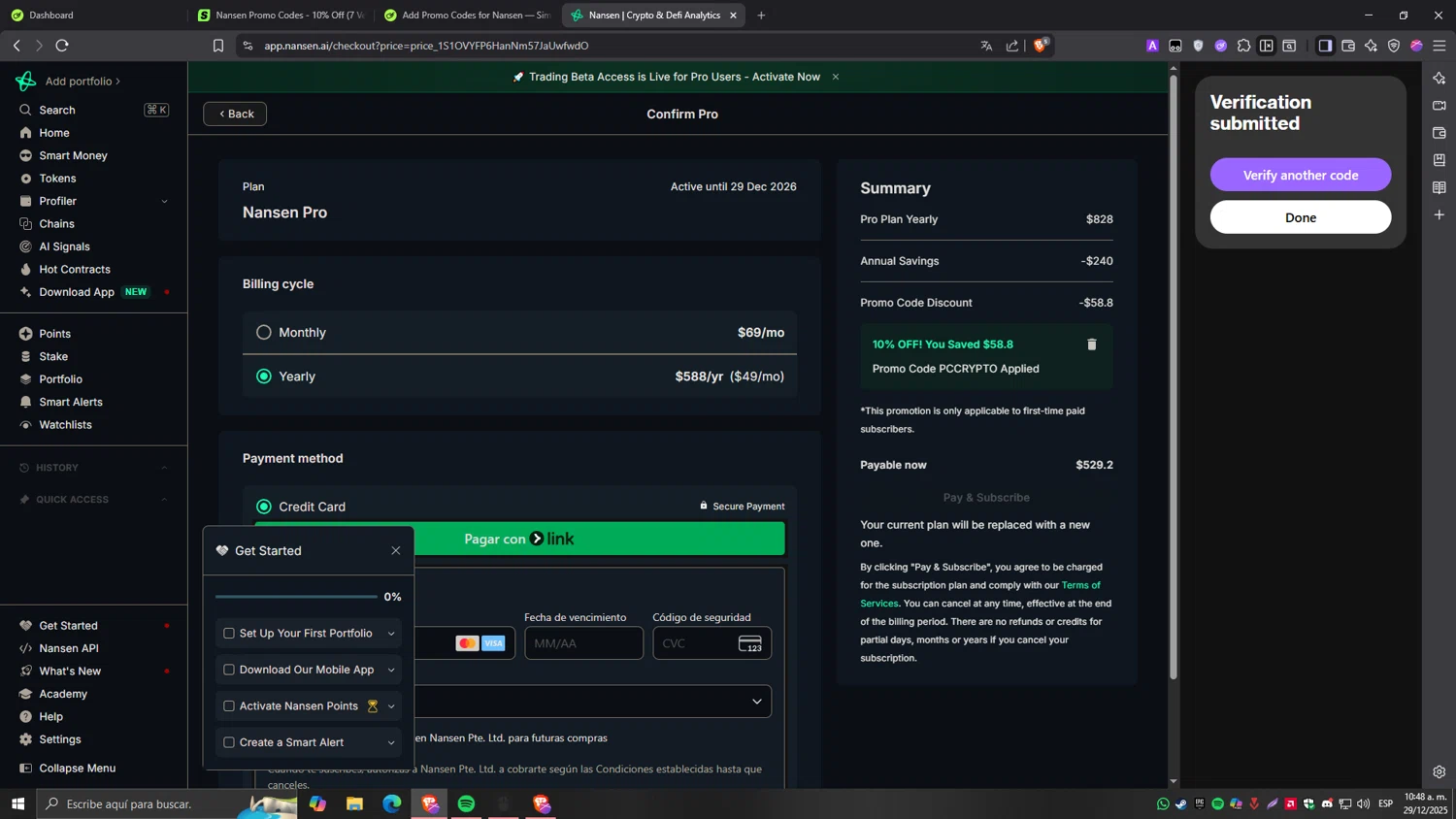
Task: Open Portfolio page icon
Action: 25,379
